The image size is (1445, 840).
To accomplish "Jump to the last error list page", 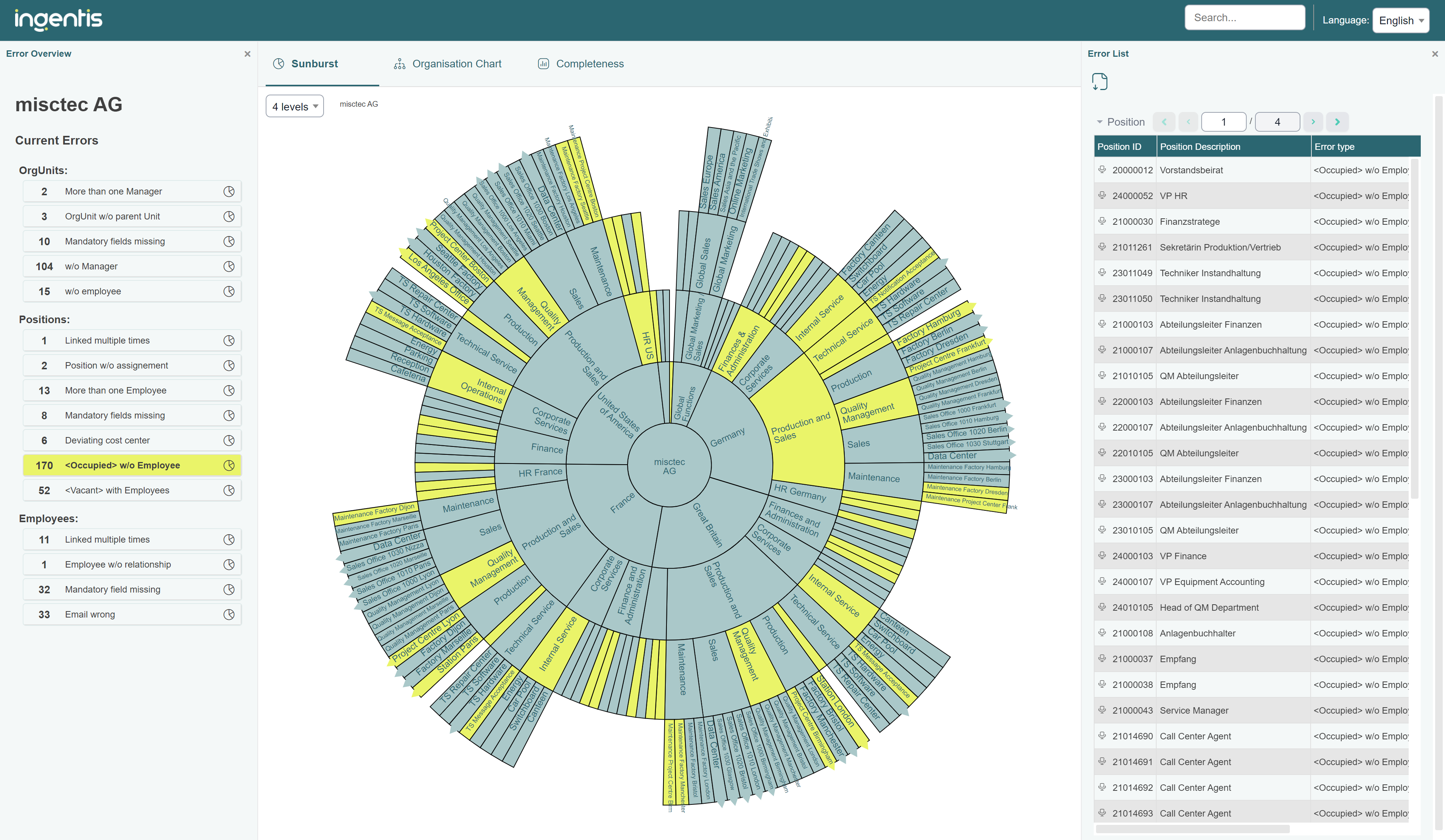I will pos(1337,121).
